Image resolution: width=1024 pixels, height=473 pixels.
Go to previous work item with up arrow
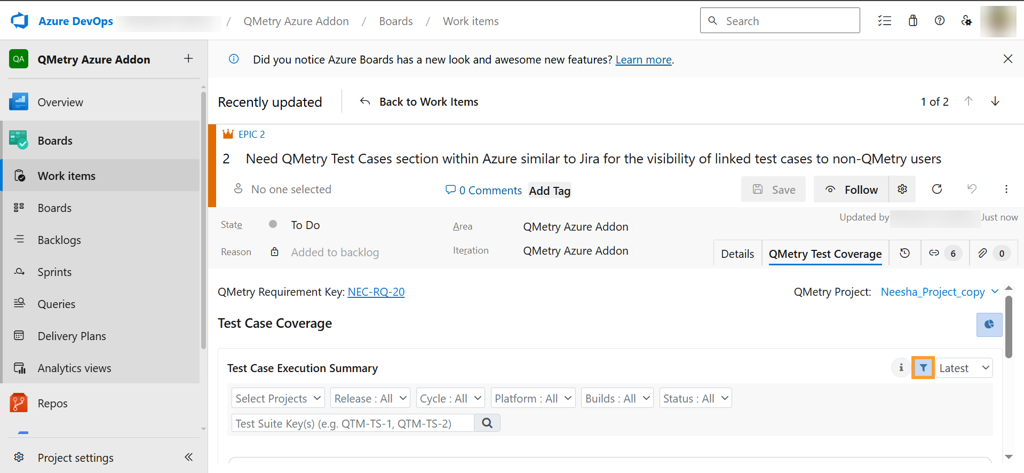pos(968,101)
